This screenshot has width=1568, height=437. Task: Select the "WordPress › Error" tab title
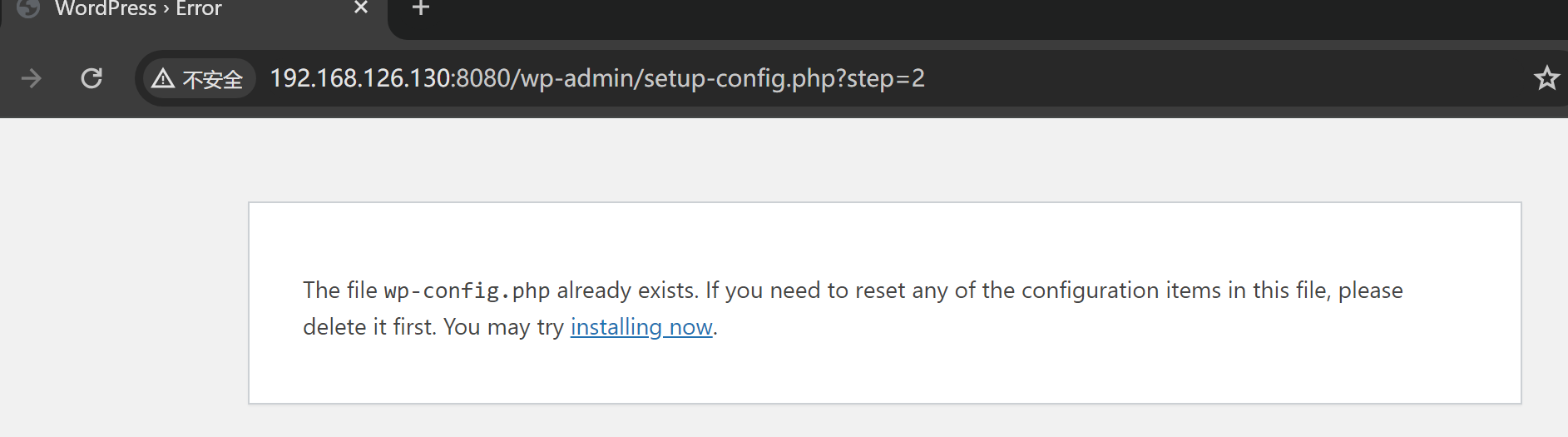(x=138, y=8)
